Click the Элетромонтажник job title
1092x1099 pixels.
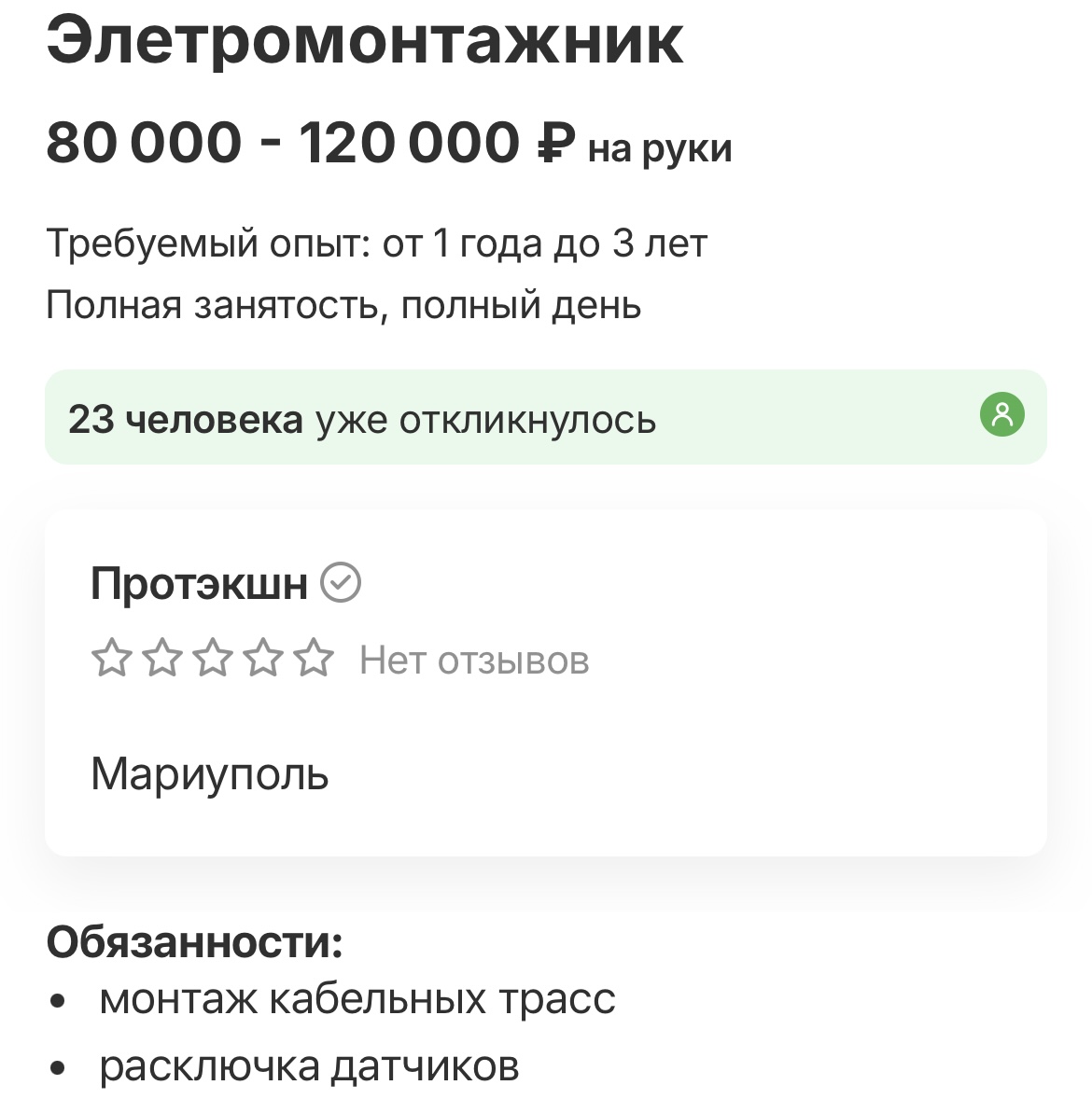pos(365,41)
